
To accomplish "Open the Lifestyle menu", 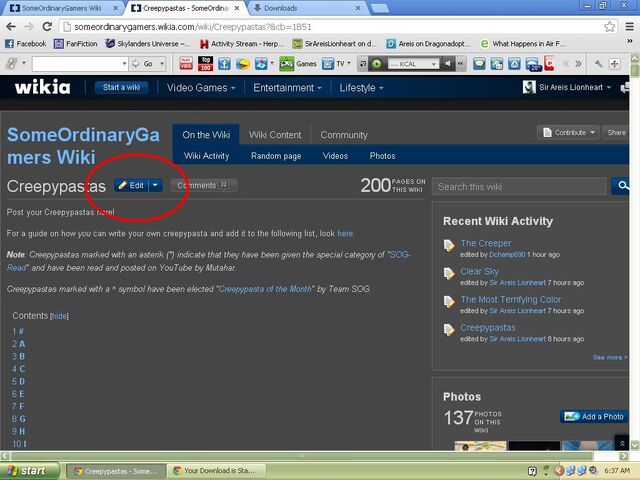I will (x=361, y=88).
